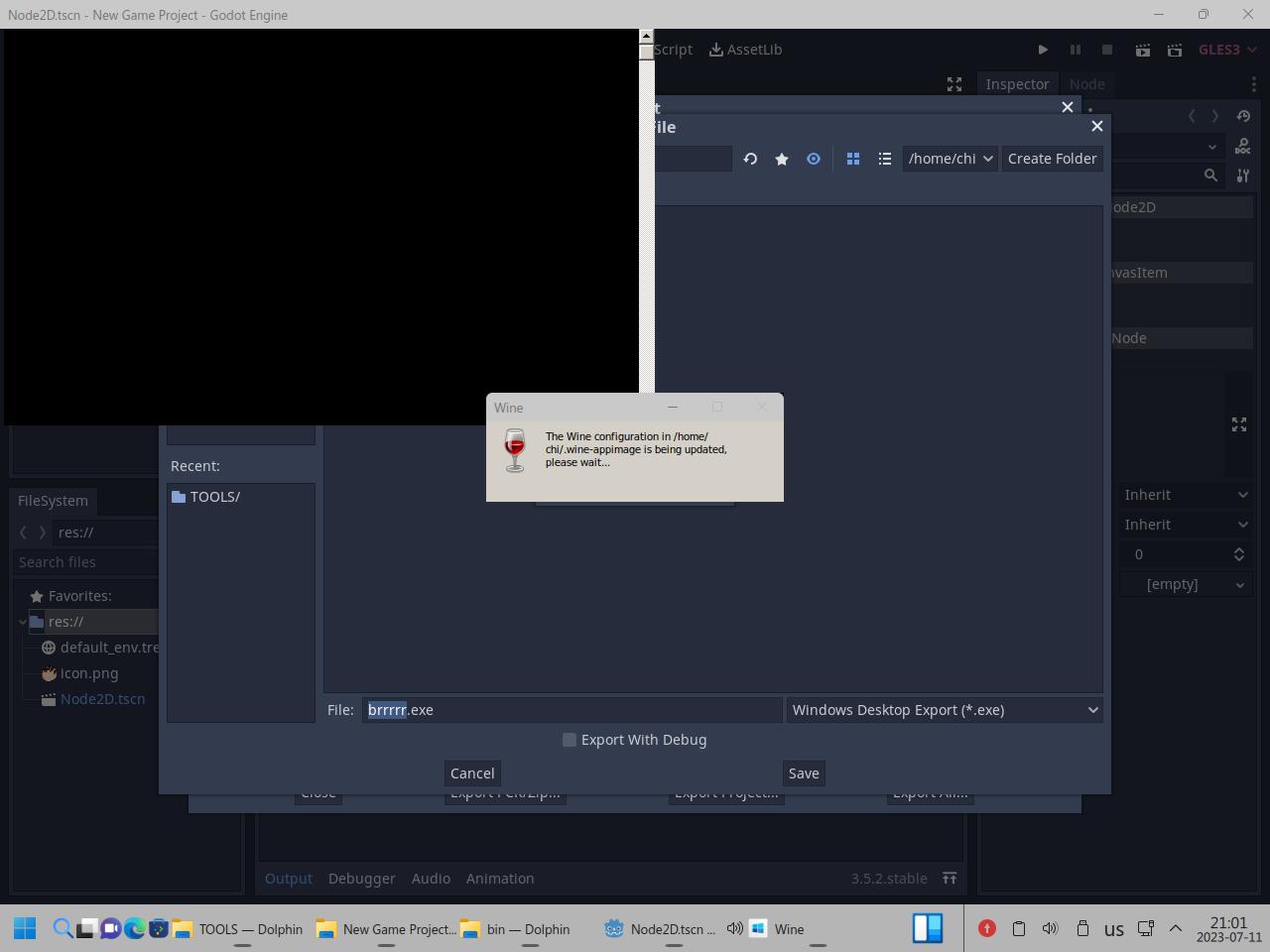Open the Windows Start menu
Viewport: 1270px width, 952px height.
point(26,929)
